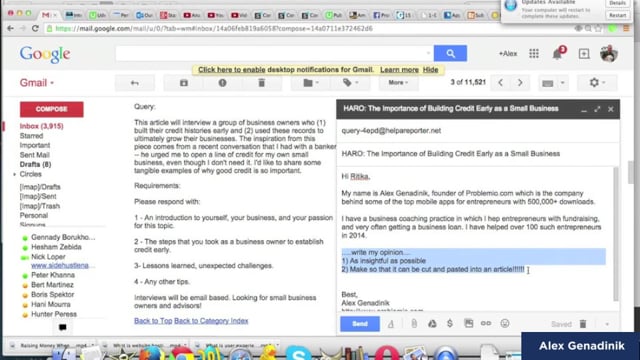
Task: Hide the desktop notifications bar
Action: click(430, 70)
